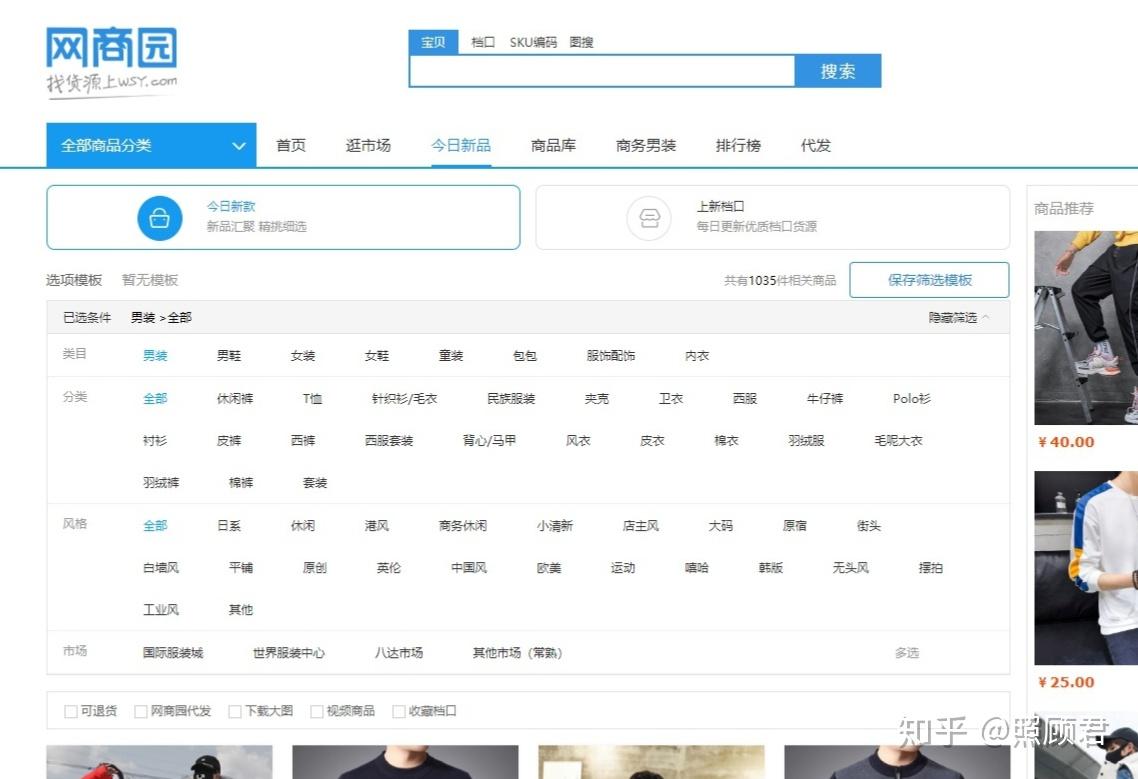Click the 上新档口 shop stall icon
The width and height of the screenshot is (1138, 779).
649,218
